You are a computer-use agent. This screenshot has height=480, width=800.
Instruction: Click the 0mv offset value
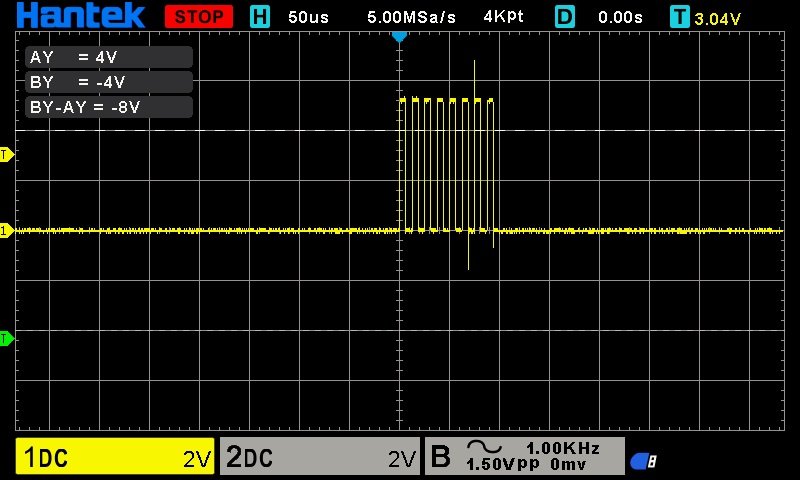click(568, 464)
